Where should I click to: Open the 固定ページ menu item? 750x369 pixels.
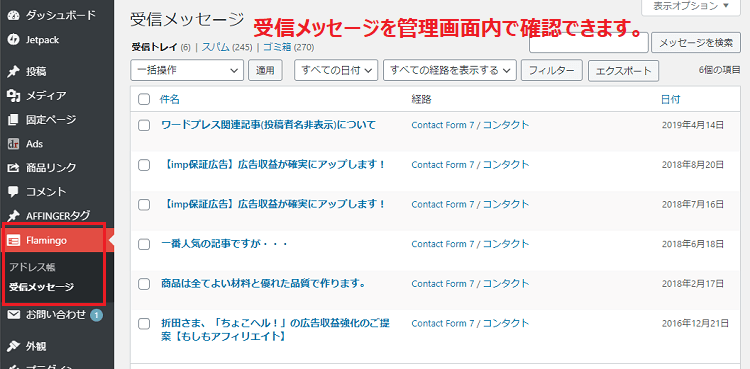pos(51,119)
